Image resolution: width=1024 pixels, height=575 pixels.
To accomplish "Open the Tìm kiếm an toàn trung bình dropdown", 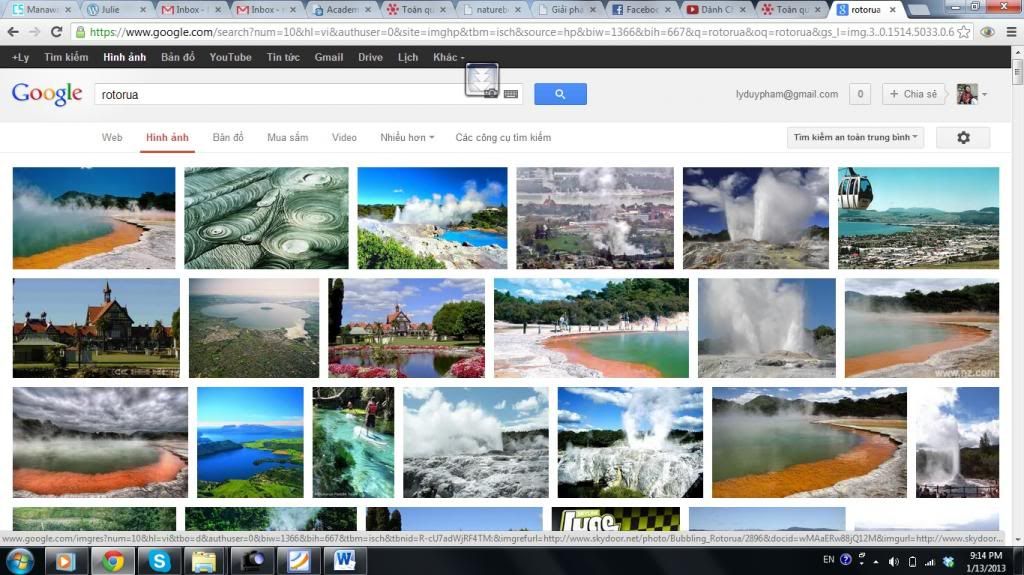I will [856, 137].
